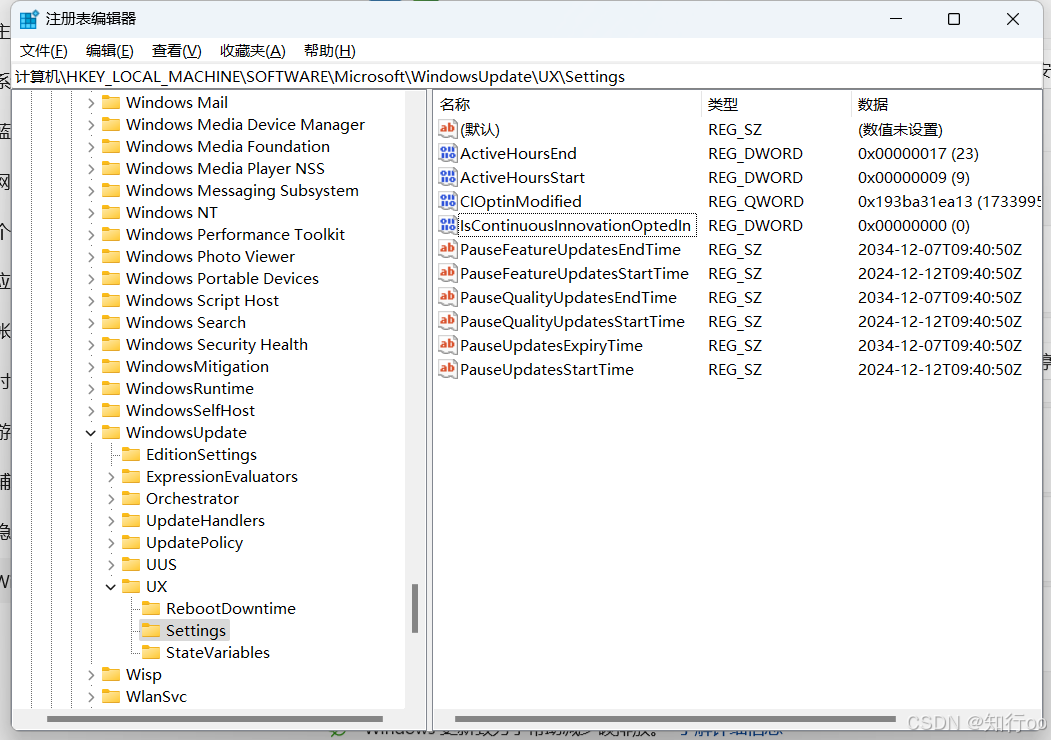This screenshot has height=740, width=1051.
Task: Click the Wisp folder icon
Action: (111, 674)
